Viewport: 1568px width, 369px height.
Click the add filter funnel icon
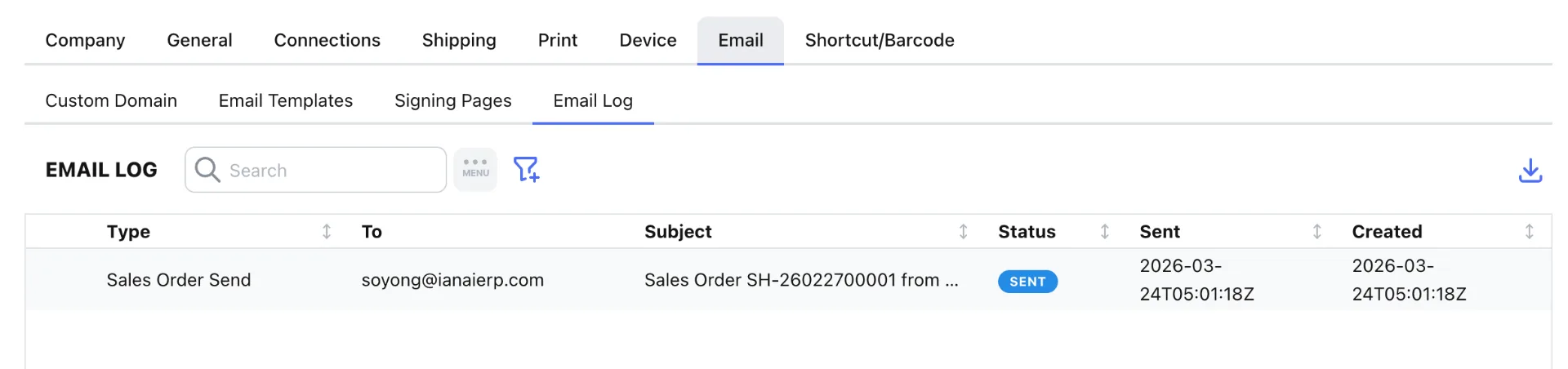tap(526, 169)
